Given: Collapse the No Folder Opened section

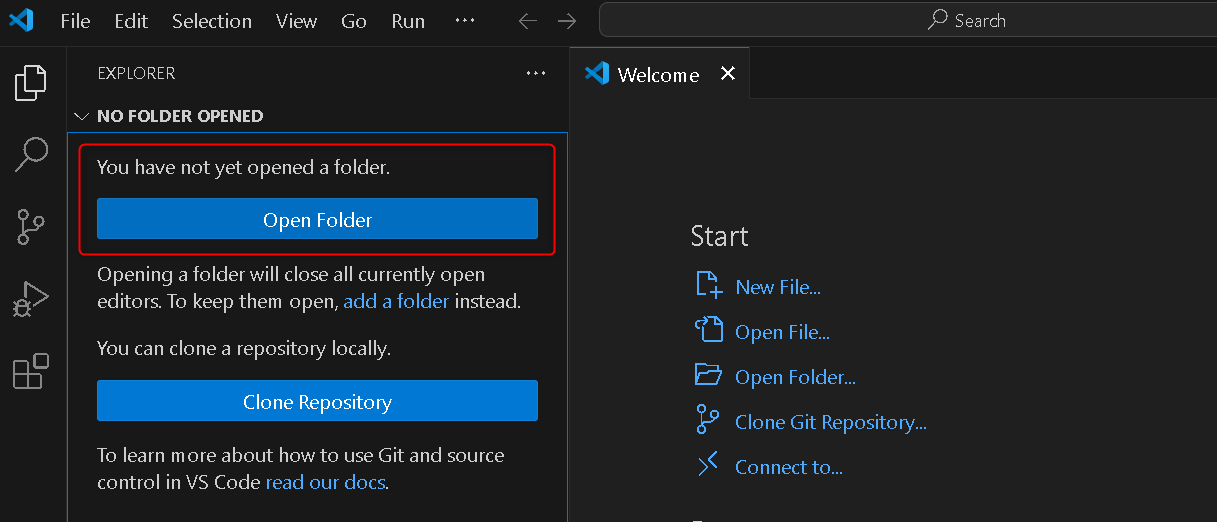Looking at the screenshot, I should click(81, 116).
